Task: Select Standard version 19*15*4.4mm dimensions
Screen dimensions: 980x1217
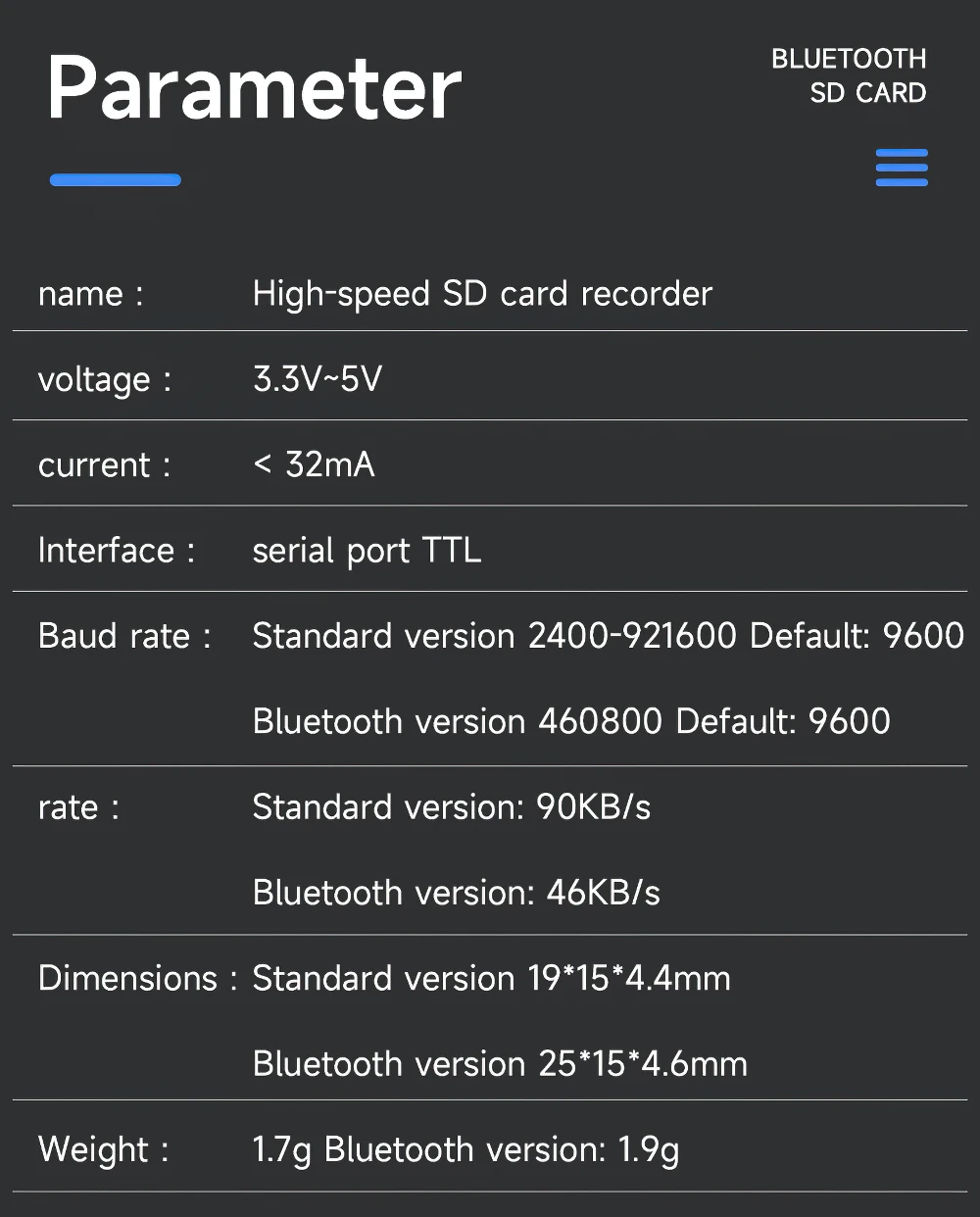Action: point(491,978)
